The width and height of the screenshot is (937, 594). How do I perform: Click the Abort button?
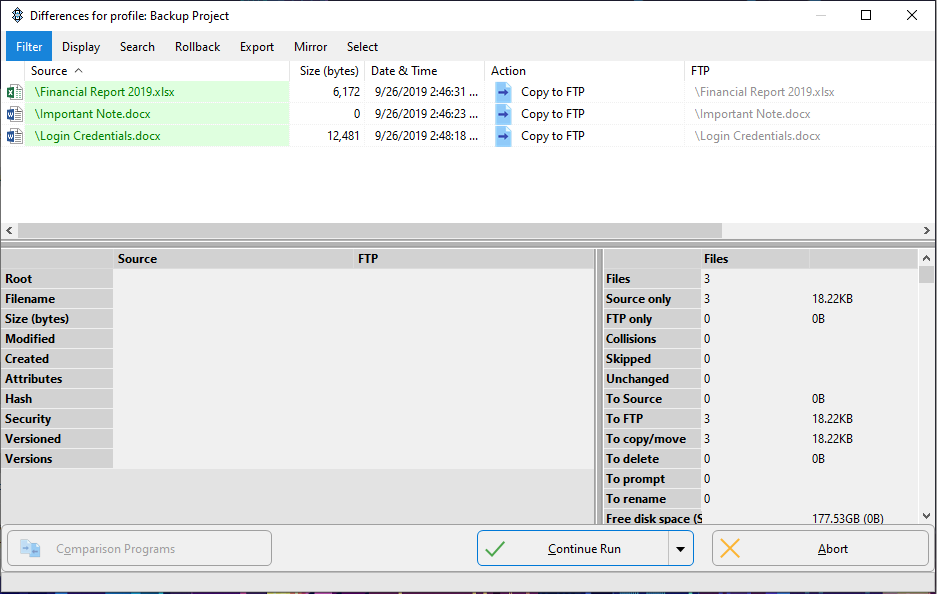click(x=820, y=549)
